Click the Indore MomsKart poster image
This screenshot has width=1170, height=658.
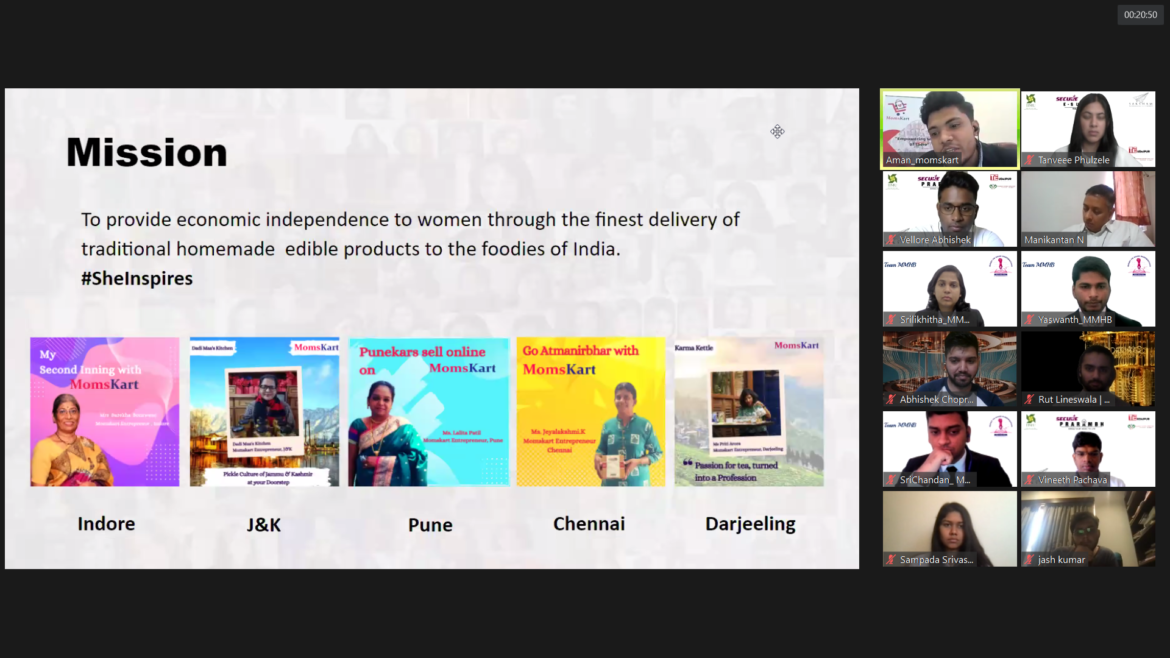coord(105,411)
